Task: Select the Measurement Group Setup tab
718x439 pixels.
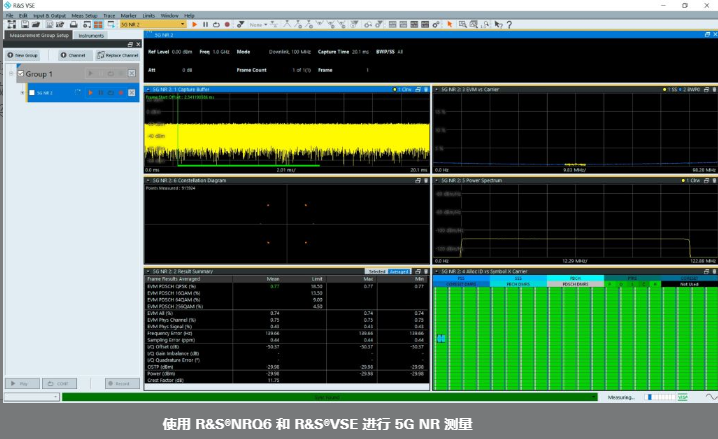Action: (x=38, y=35)
